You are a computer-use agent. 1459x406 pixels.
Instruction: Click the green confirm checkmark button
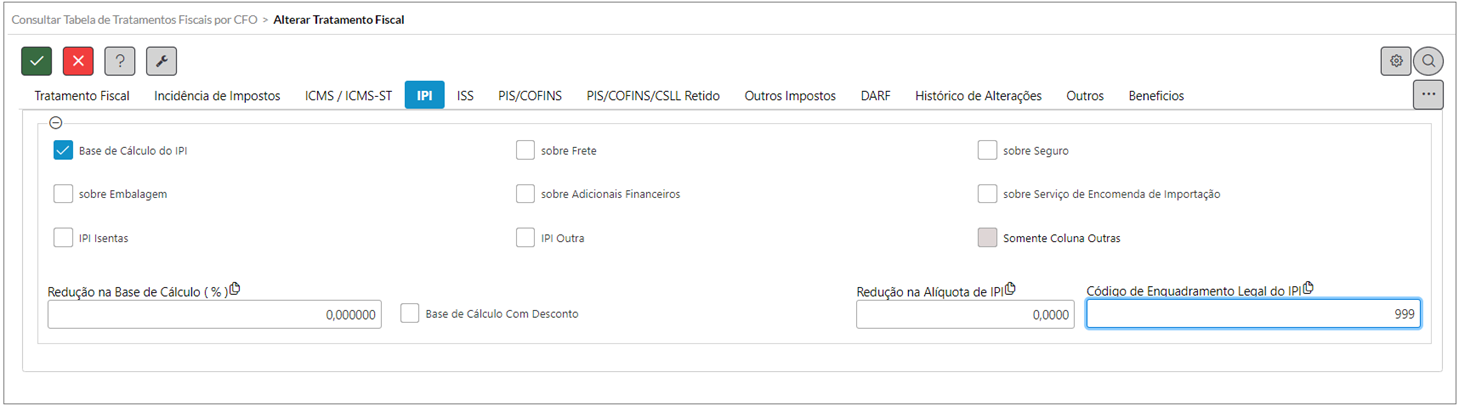tap(37, 61)
